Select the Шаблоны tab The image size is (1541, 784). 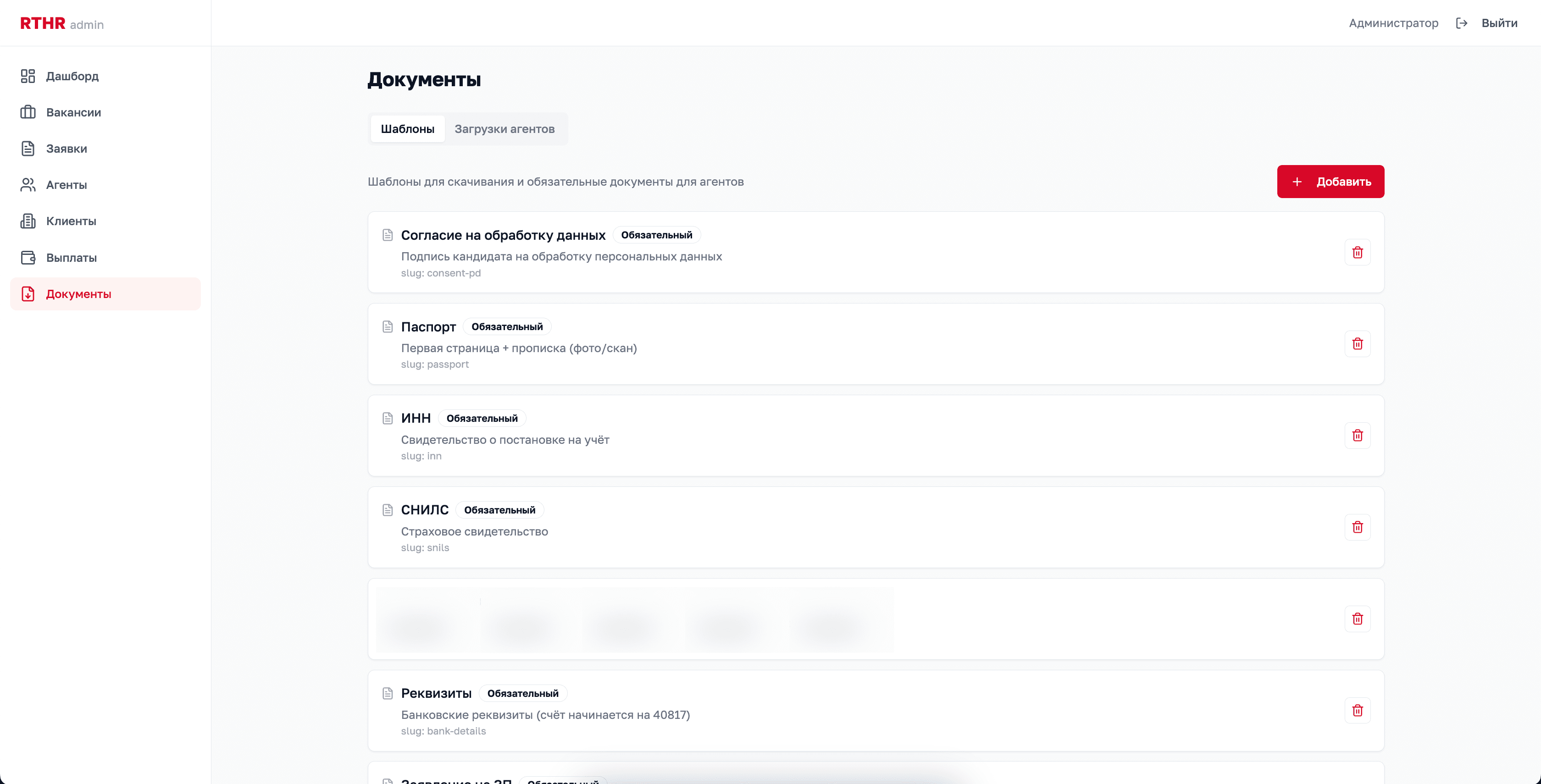[x=407, y=128]
